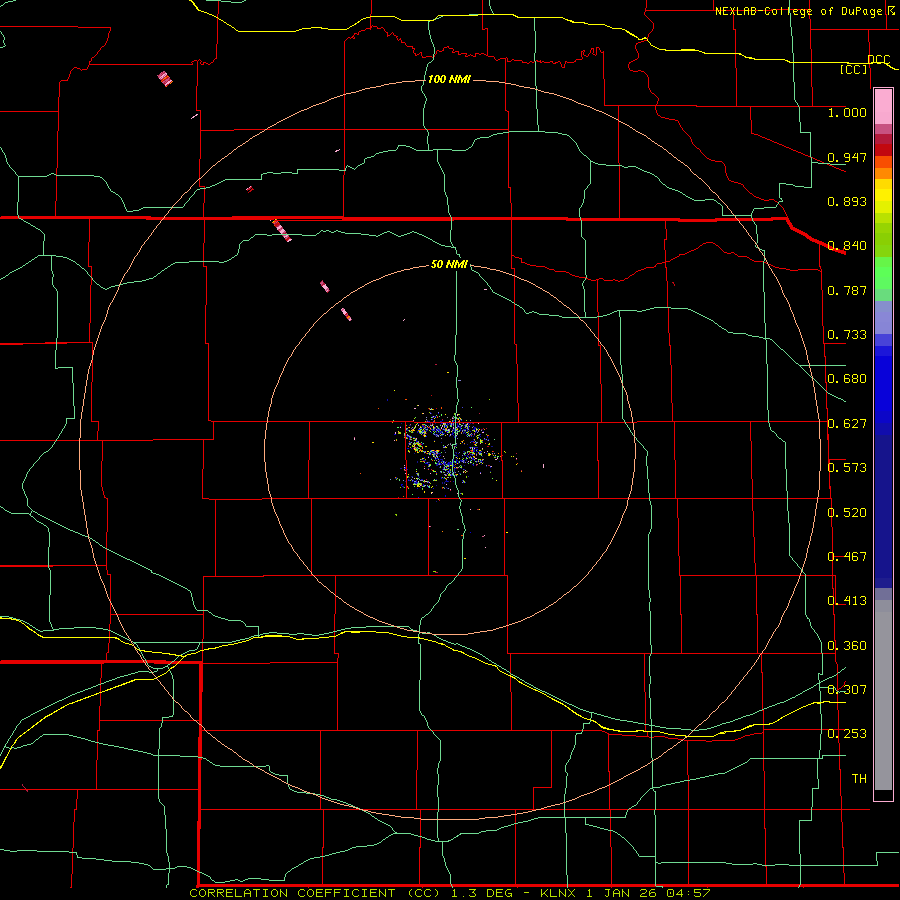
Task: Click the 0.360 value on the color scale
Action: click(x=847, y=646)
